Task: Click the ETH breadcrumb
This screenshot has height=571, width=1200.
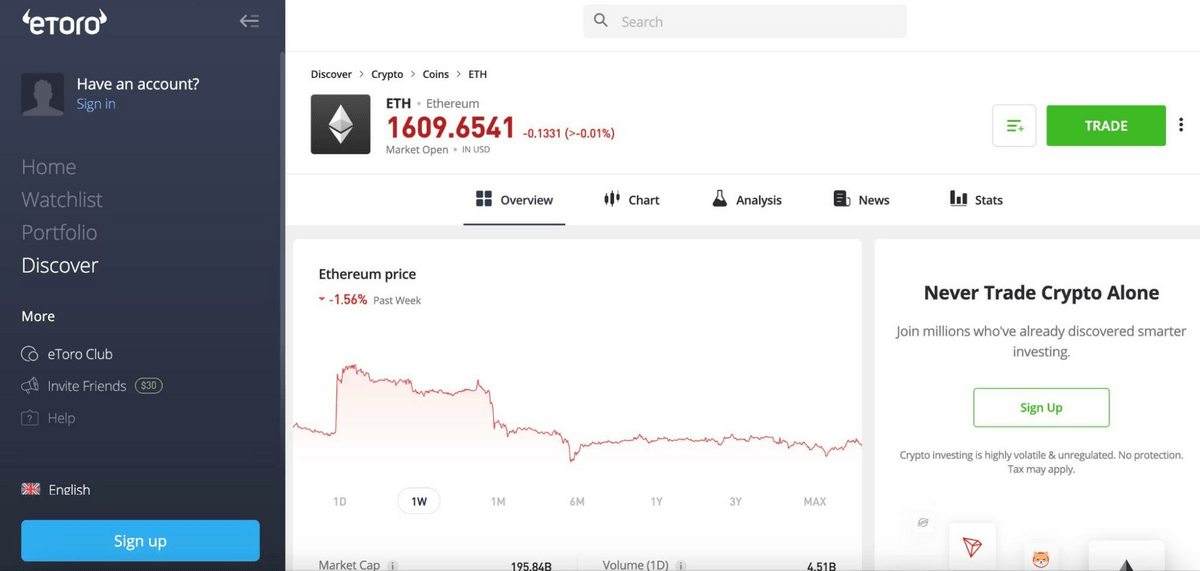Action: tap(478, 74)
